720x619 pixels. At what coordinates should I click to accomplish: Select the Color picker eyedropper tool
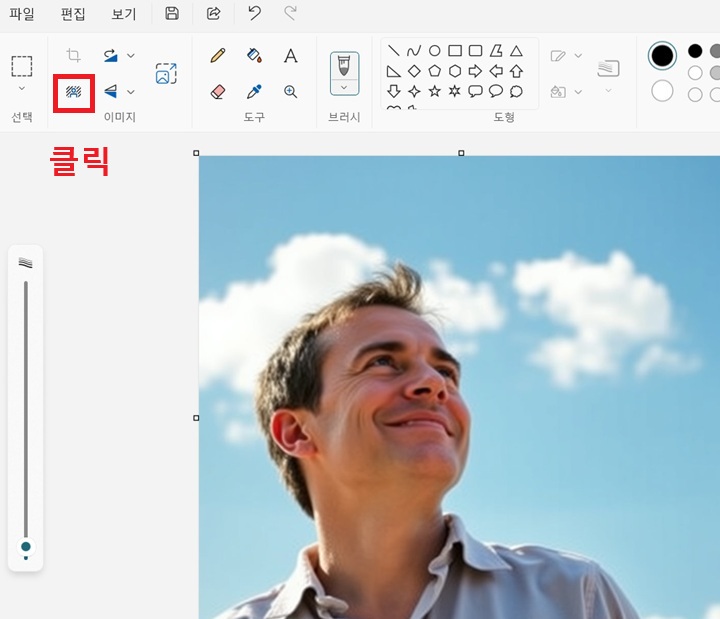tap(254, 91)
